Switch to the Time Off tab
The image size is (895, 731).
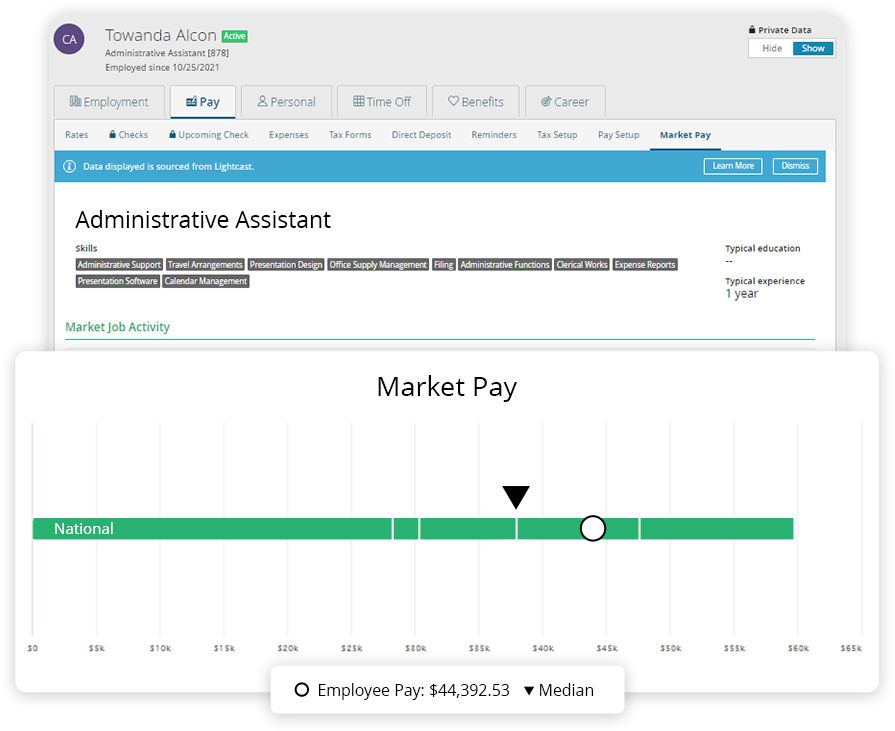pyautogui.click(x=382, y=102)
